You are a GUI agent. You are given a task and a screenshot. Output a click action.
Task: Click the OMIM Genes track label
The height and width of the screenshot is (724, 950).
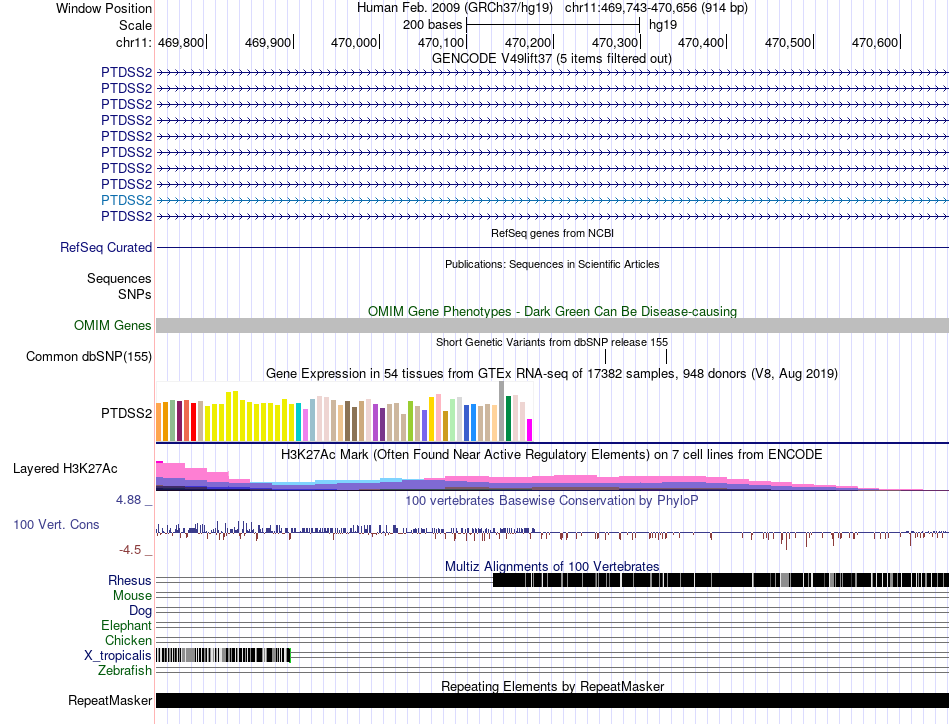click(113, 326)
